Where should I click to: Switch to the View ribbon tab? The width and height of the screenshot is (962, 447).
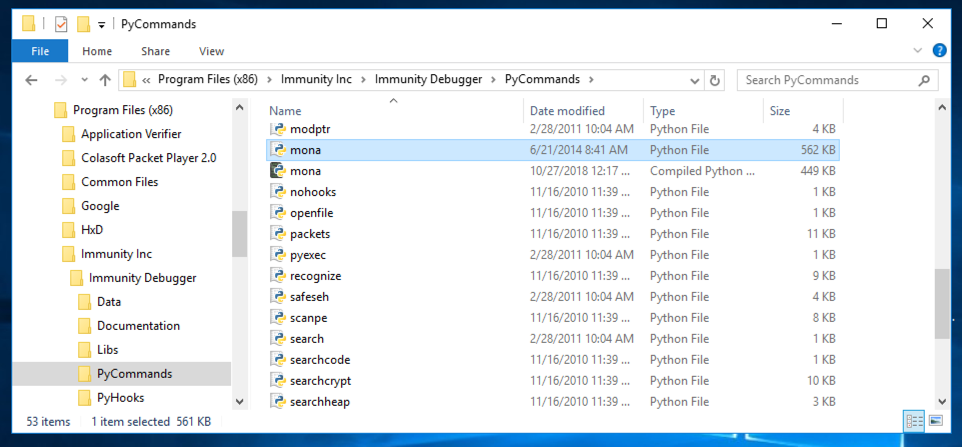211,51
